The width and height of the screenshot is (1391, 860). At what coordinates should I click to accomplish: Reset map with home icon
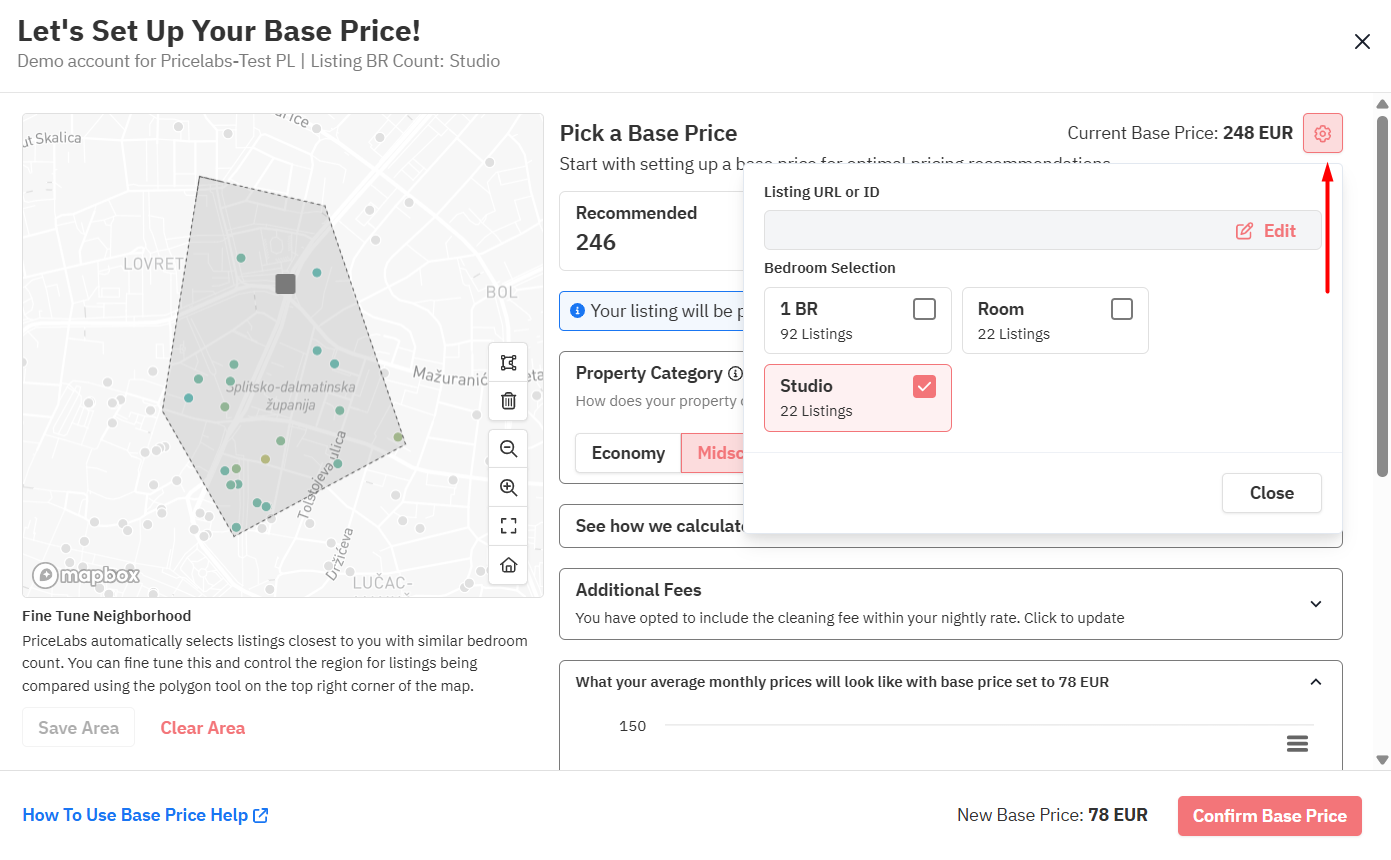click(x=508, y=565)
